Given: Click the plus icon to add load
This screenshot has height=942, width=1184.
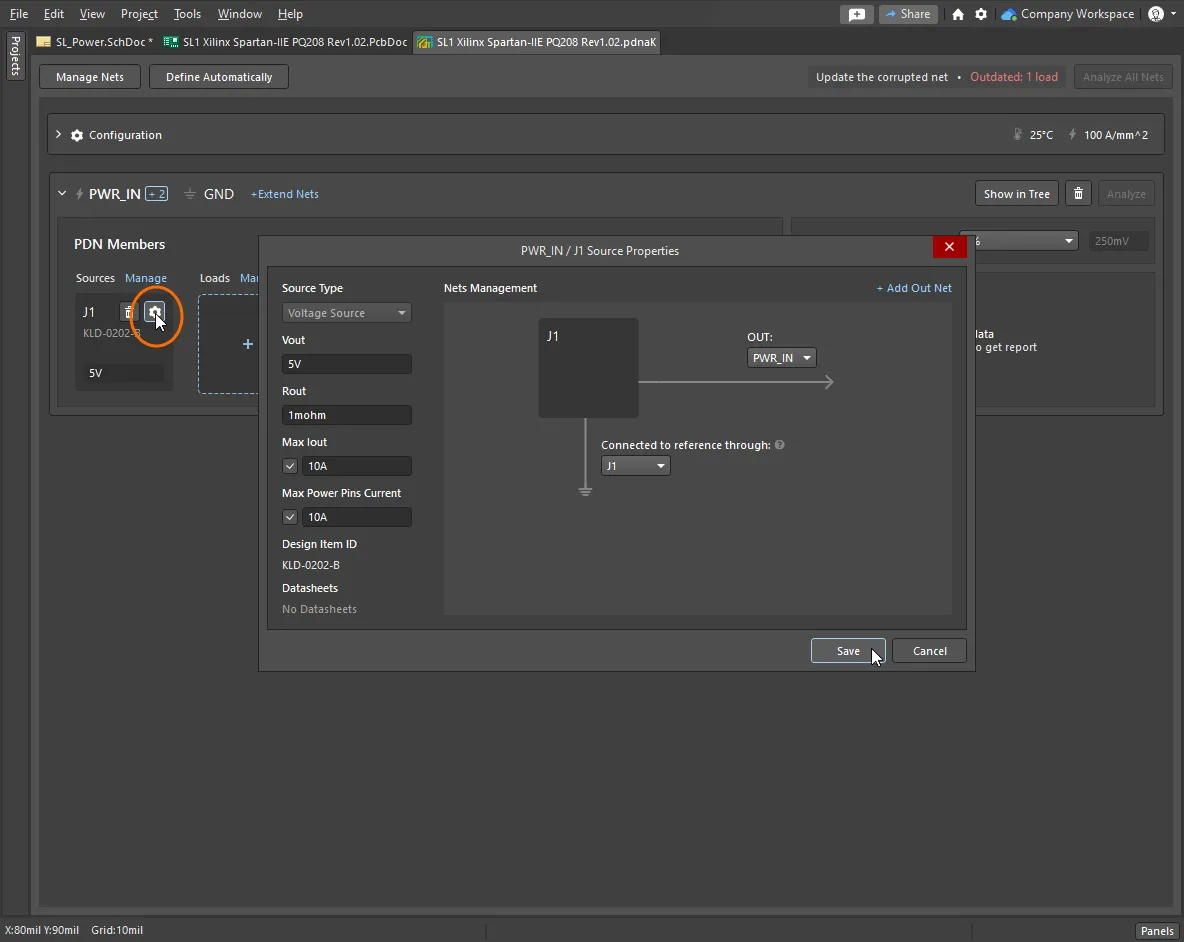Looking at the screenshot, I should [x=248, y=344].
